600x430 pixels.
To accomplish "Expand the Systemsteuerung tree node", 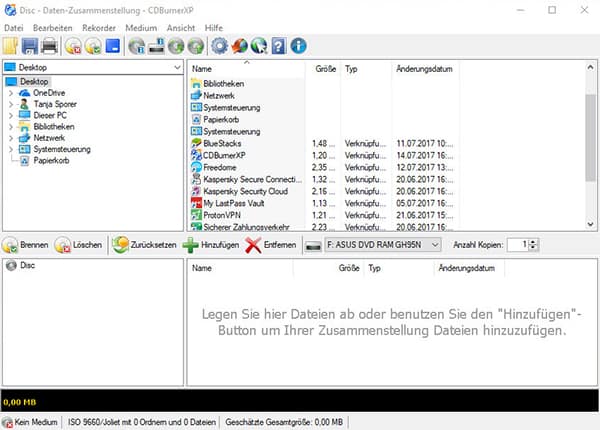I will click(x=11, y=149).
